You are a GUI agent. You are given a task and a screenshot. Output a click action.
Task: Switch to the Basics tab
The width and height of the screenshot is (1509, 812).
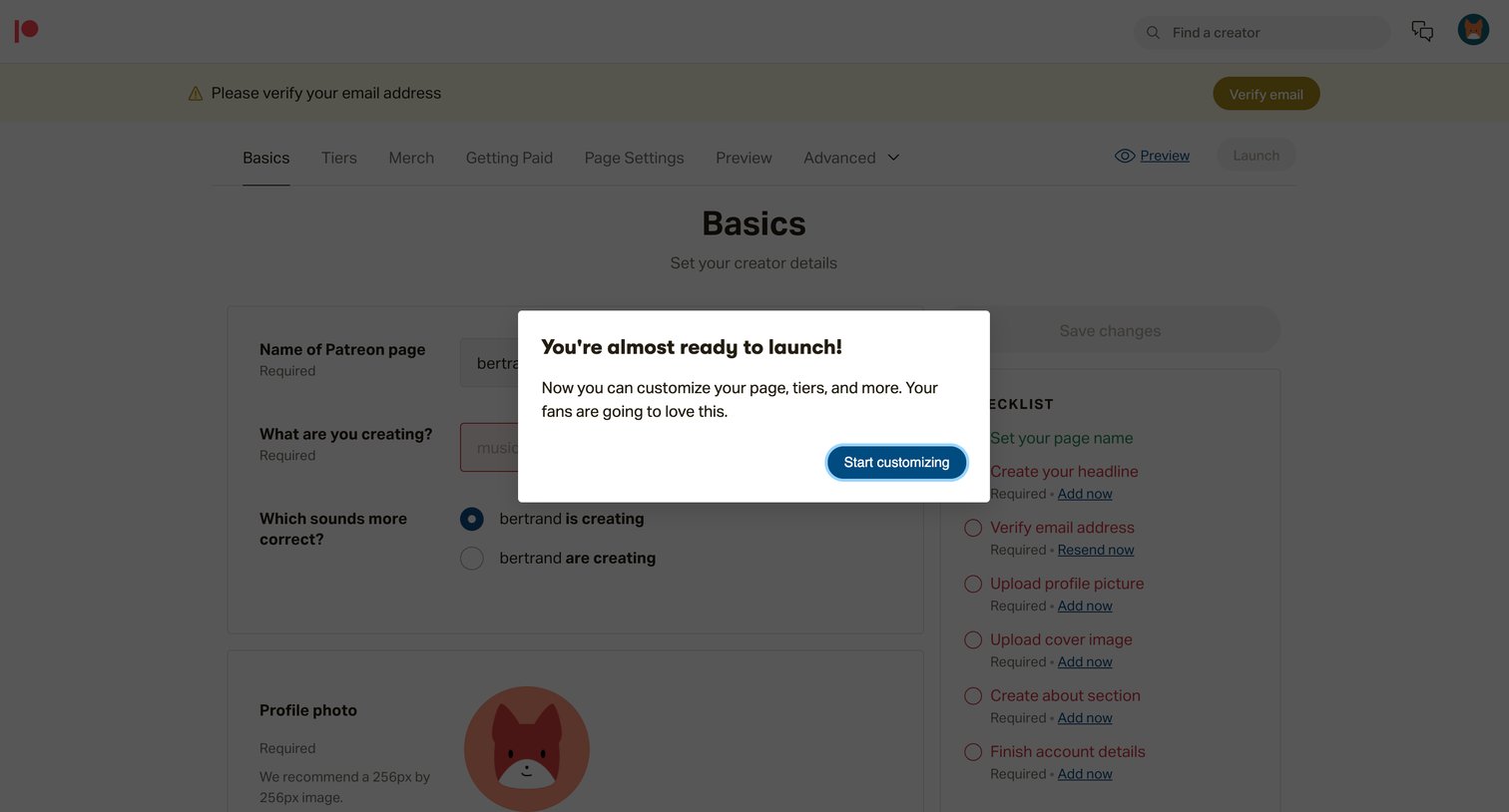click(266, 158)
